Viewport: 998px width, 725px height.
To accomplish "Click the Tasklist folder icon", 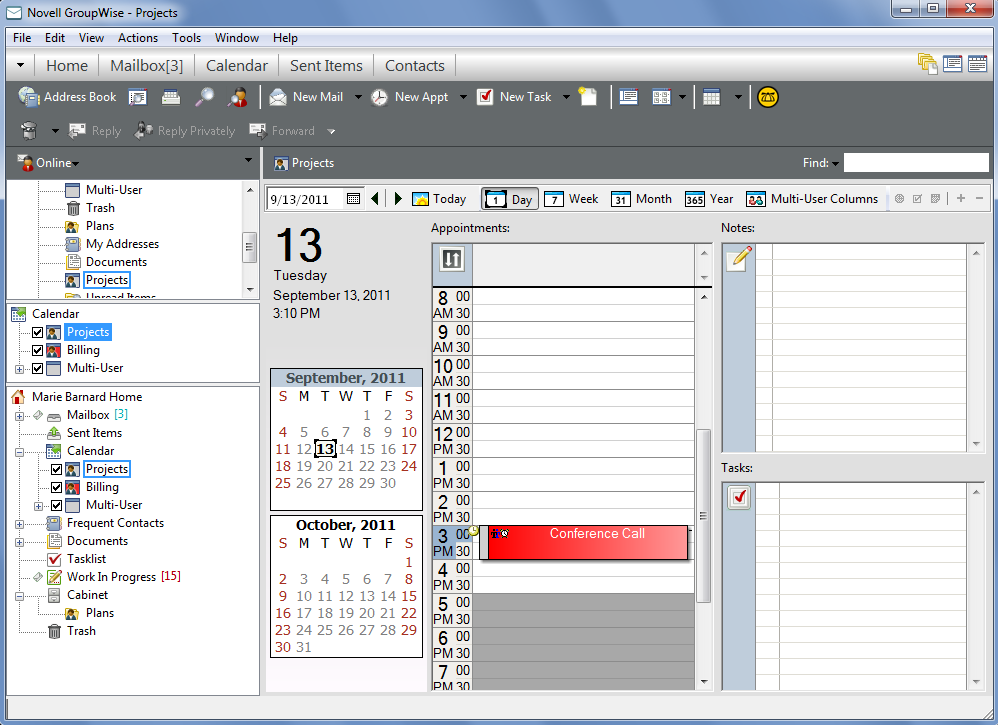I will (55, 559).
